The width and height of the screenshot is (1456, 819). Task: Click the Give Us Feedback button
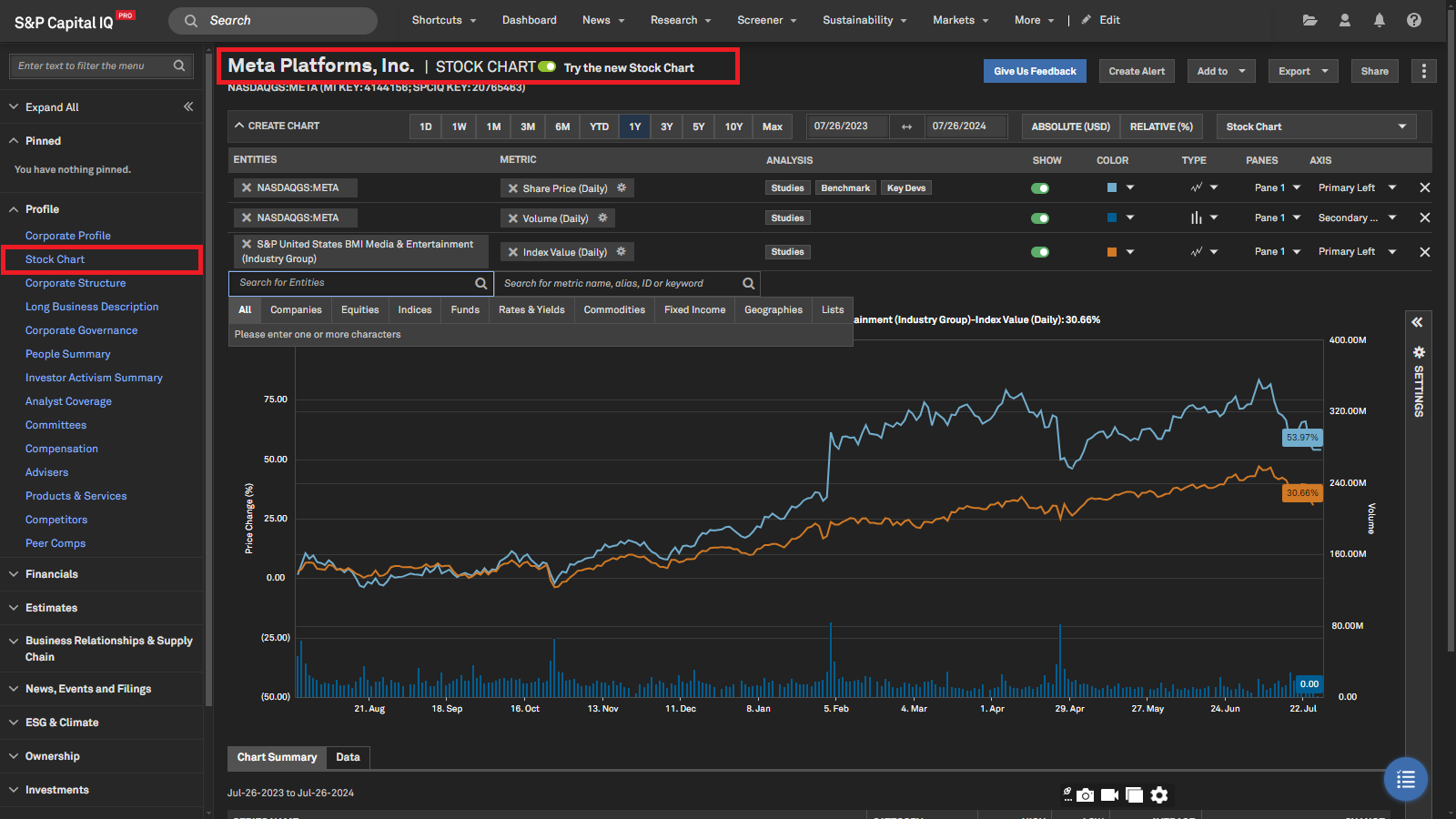coord(1035,71)
